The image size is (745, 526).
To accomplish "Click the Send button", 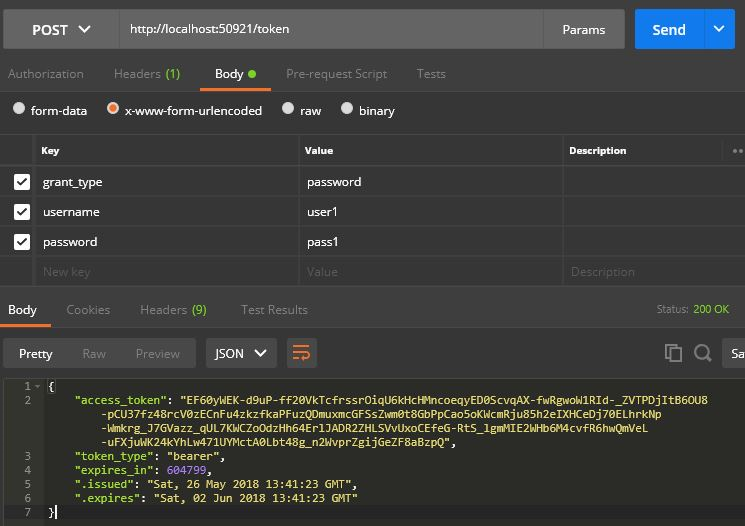I will (669, 30).
